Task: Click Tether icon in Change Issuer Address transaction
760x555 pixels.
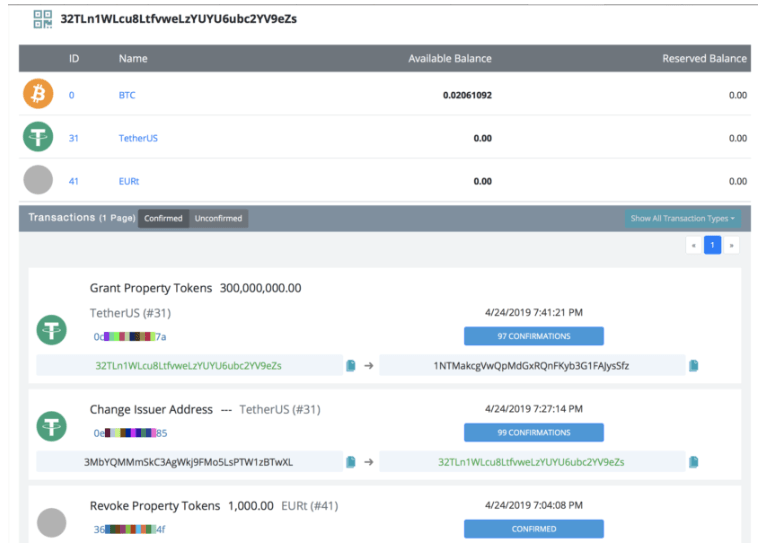Action: tap(52, 427)
